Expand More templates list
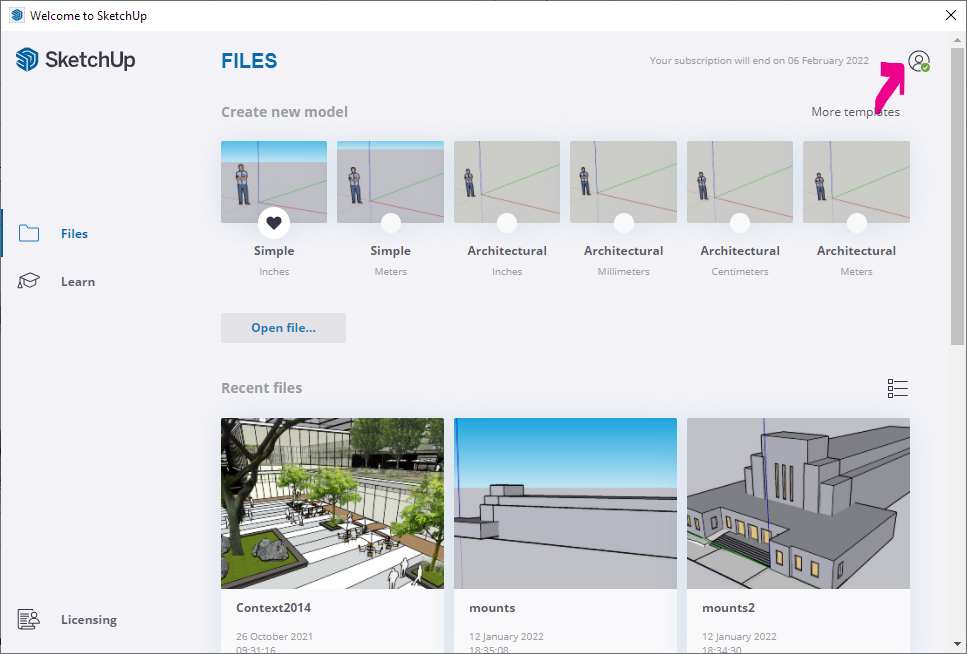 click(855, 112)
